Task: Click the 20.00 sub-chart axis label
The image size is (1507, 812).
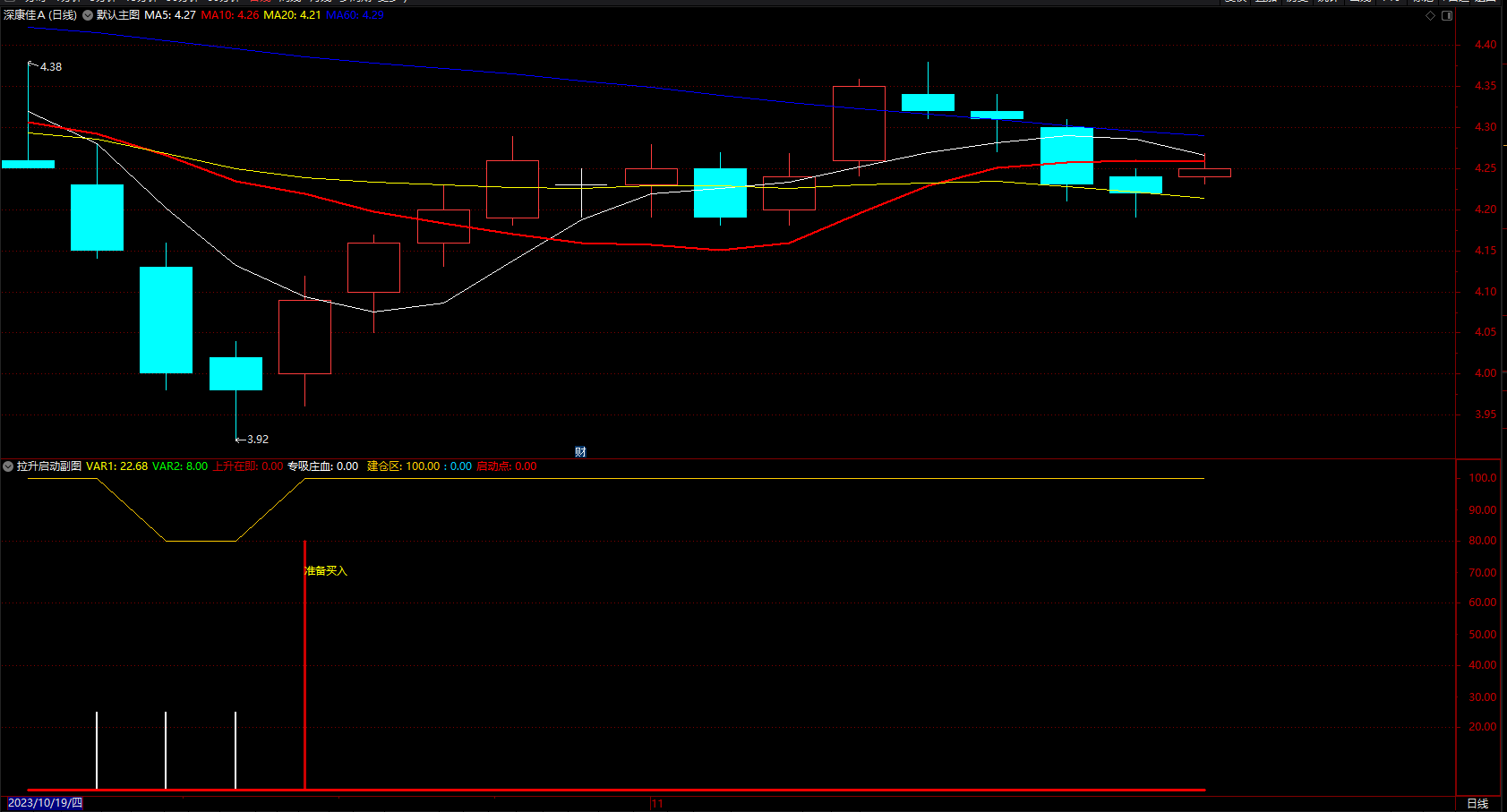Action: [1483, 727]
